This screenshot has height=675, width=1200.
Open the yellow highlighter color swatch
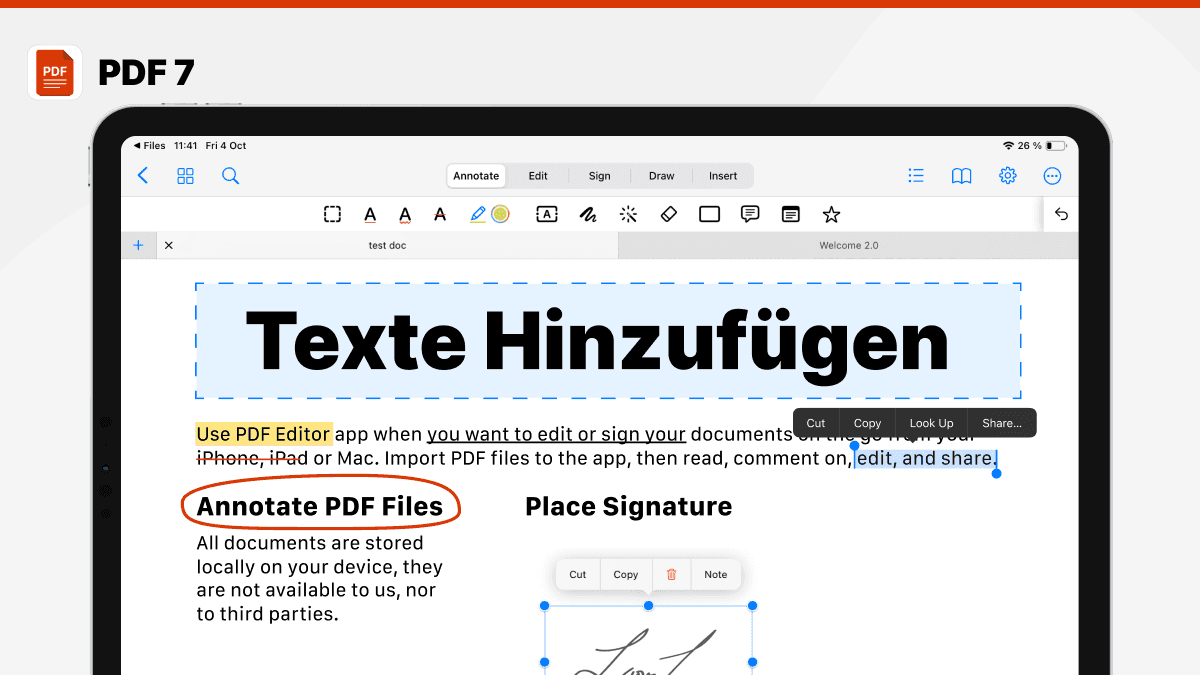pyautogui.click(x=501, y=214)
